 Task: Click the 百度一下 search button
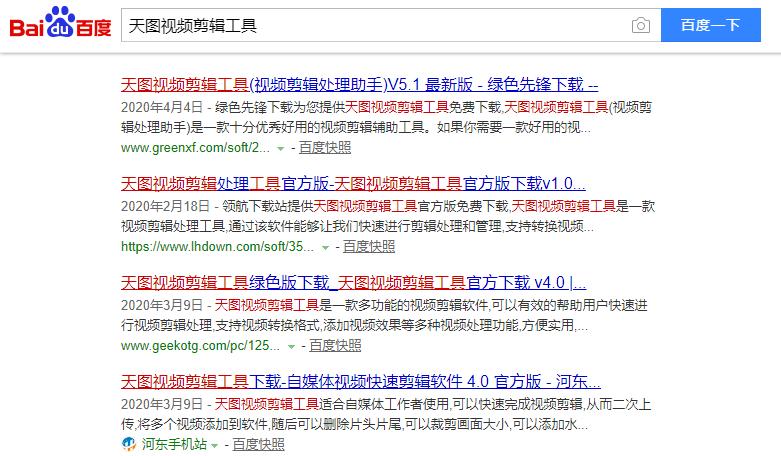click(711, 25)
